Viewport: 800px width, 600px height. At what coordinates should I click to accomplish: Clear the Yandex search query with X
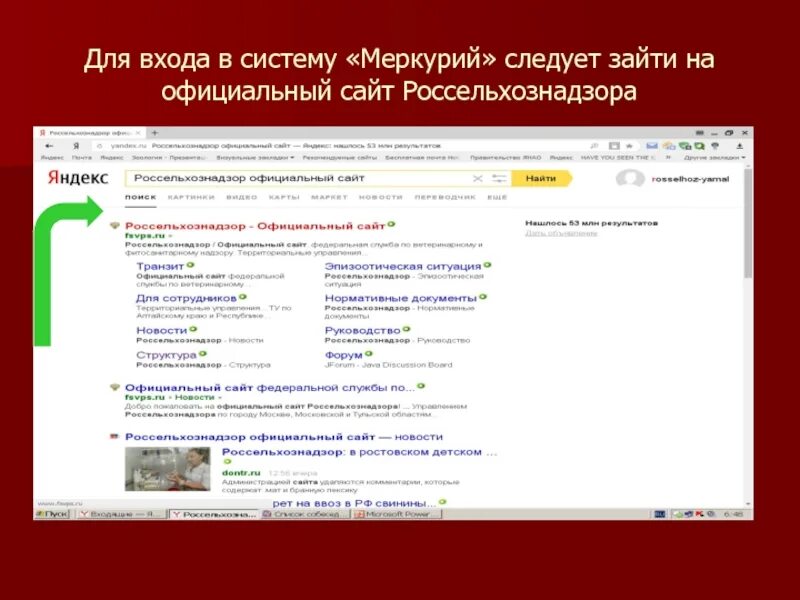(x=478, y=179)
